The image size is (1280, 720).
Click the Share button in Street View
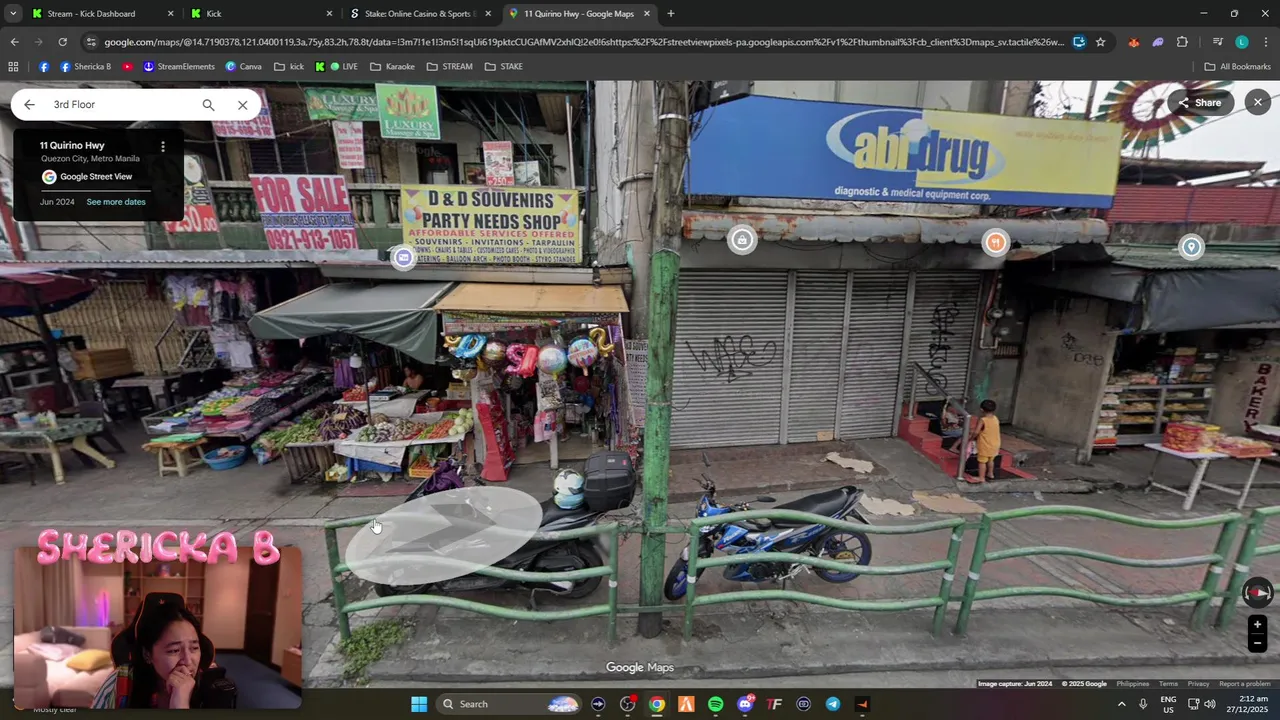click(x=1199, y=103)
